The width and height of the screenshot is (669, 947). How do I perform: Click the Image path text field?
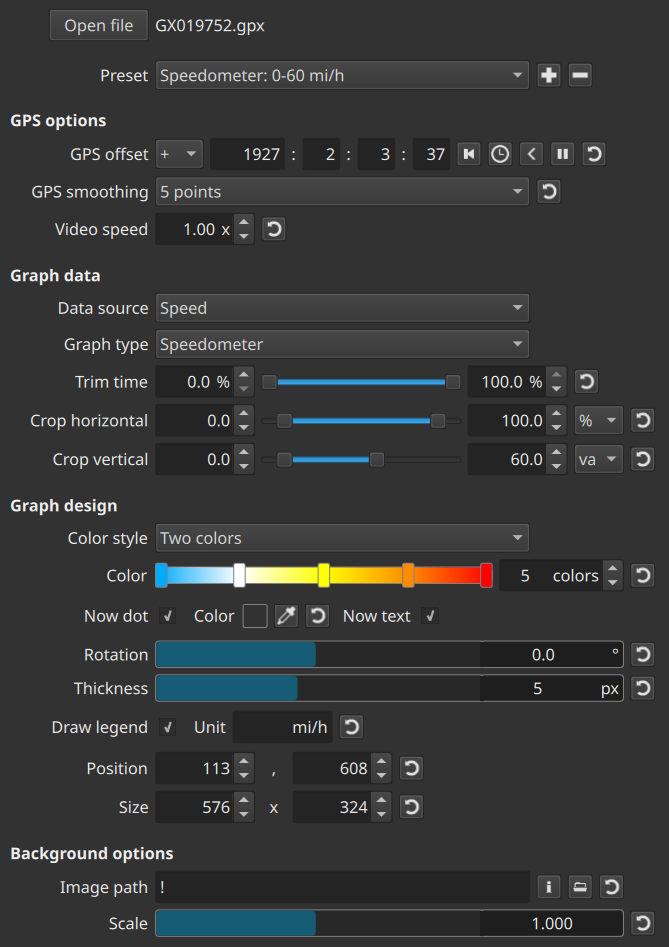(x=342, y=887)
